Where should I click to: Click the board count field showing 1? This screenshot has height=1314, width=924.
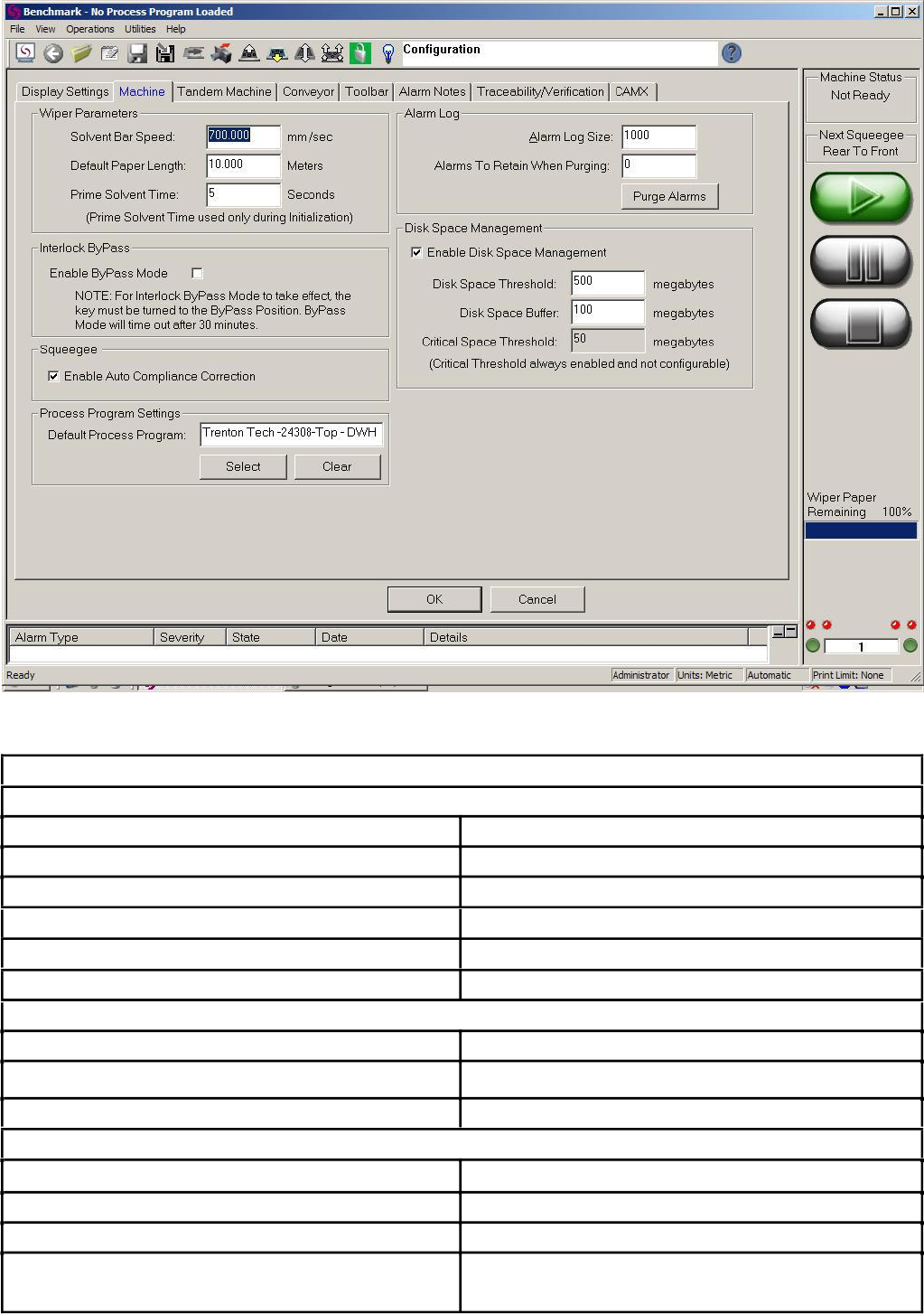[x=862, y=646]
